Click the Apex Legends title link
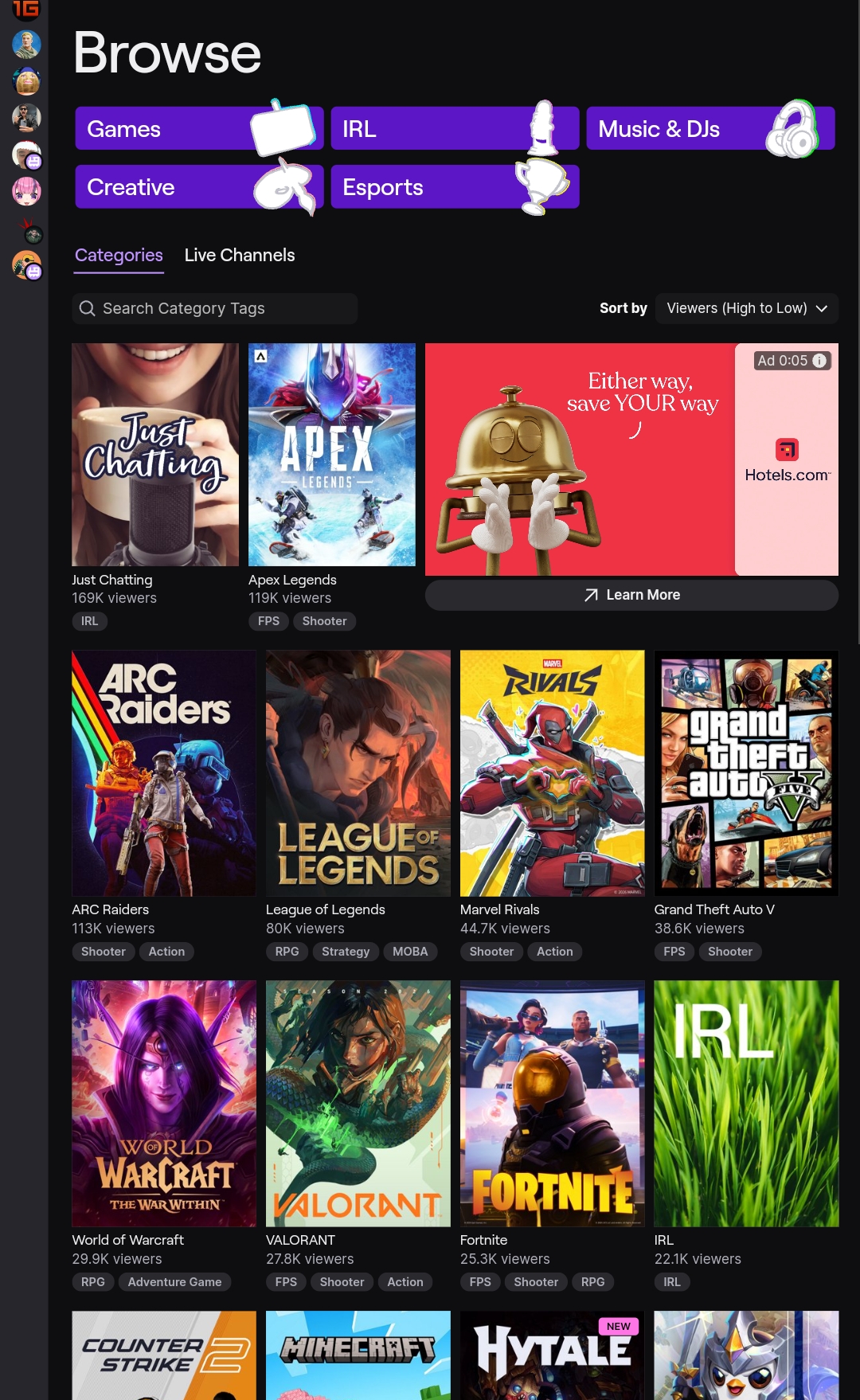860x1400 pixels. click(292, 580)
